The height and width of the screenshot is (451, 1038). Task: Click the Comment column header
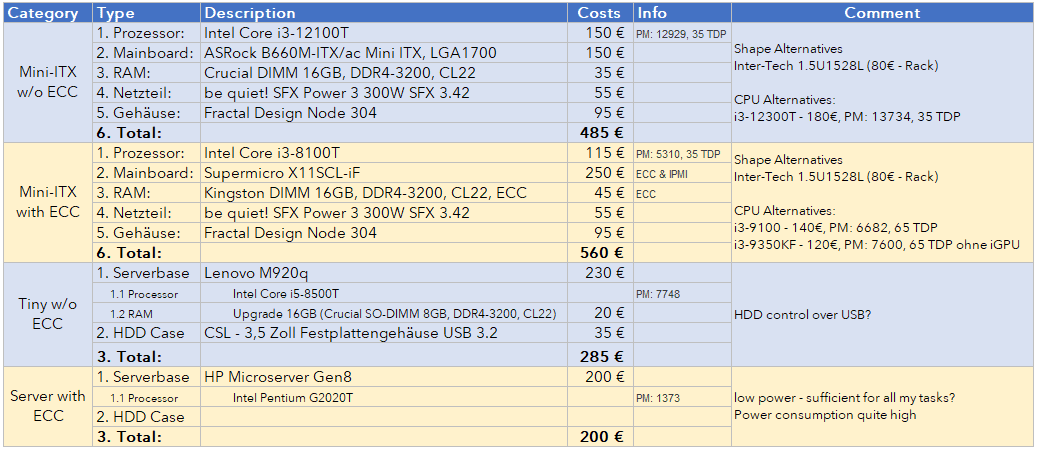[x=882, y=13]
